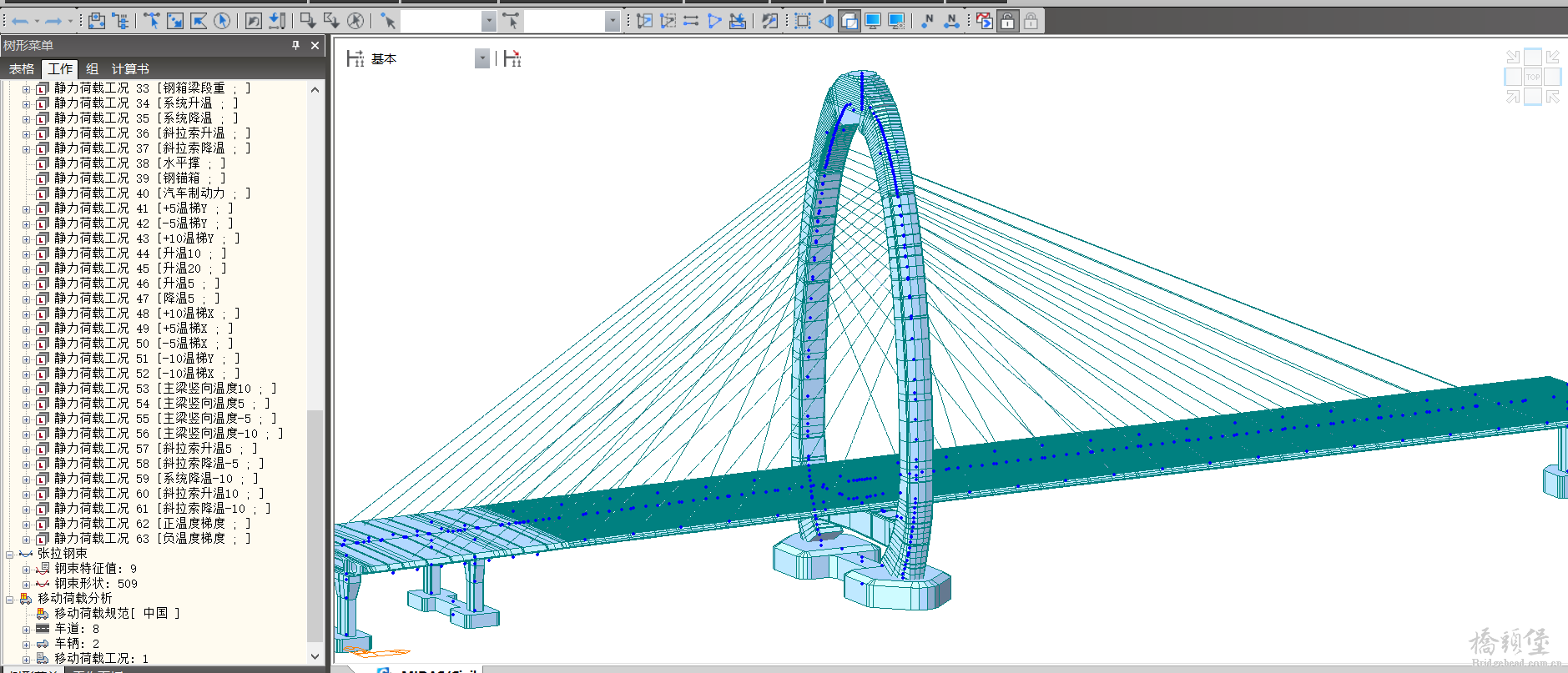The width and height of the screenshot is (1568, 673).
Task: Toggle the perspective view icon
Action: pyautogui.click(x=826, y=21)
